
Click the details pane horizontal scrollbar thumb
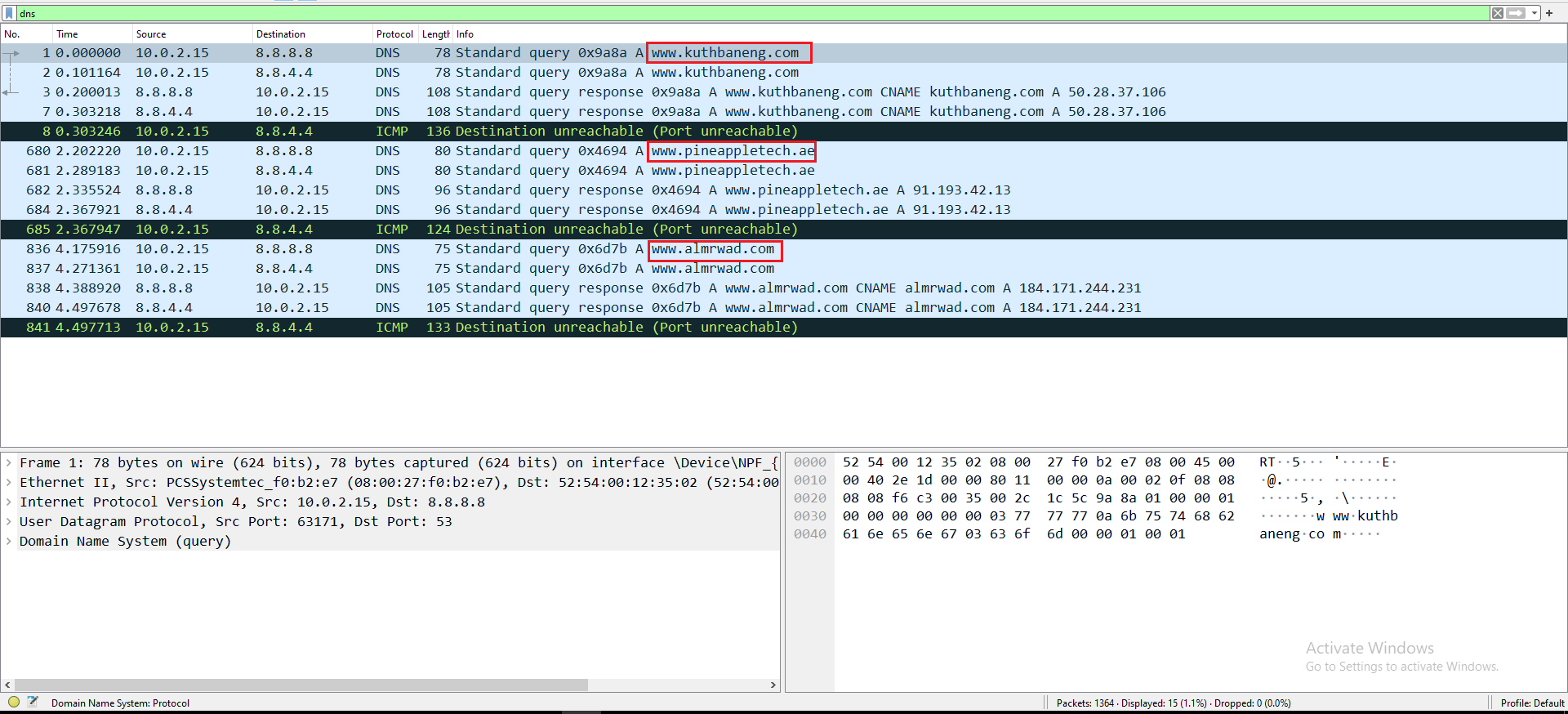click(x=301, y=685)
